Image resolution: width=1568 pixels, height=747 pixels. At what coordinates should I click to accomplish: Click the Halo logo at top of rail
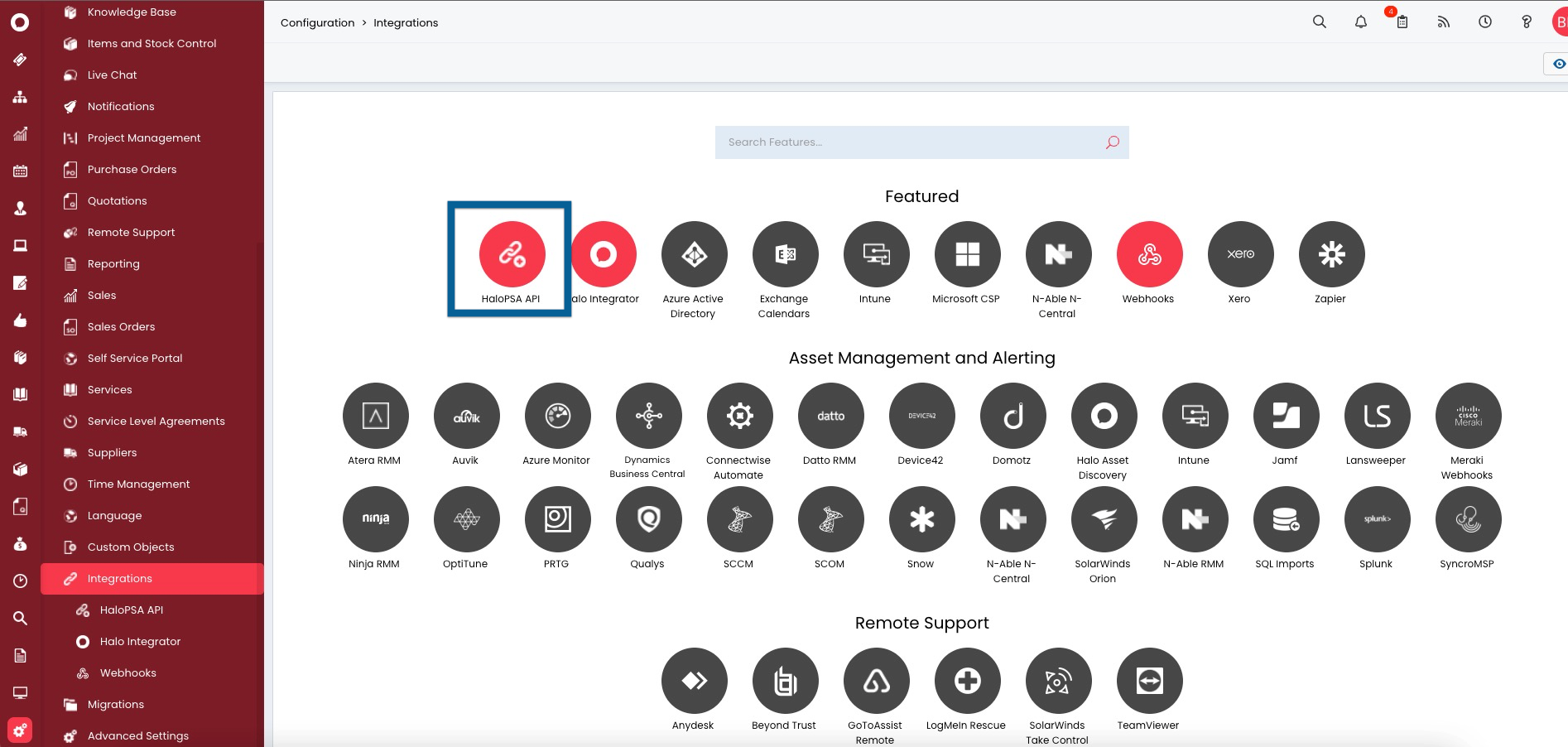20,22
